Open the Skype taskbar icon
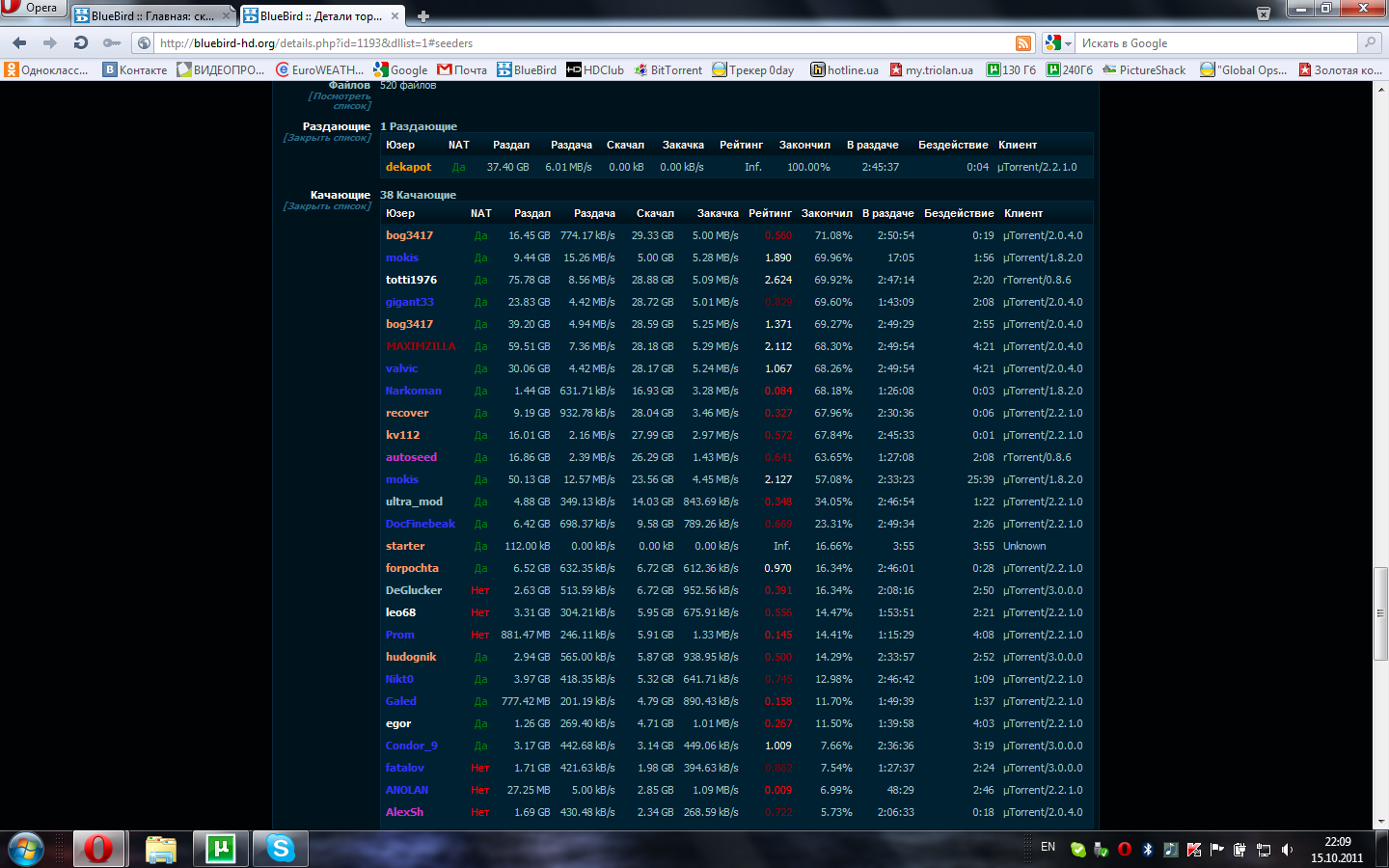The image size is (1389, 868). 280,849
